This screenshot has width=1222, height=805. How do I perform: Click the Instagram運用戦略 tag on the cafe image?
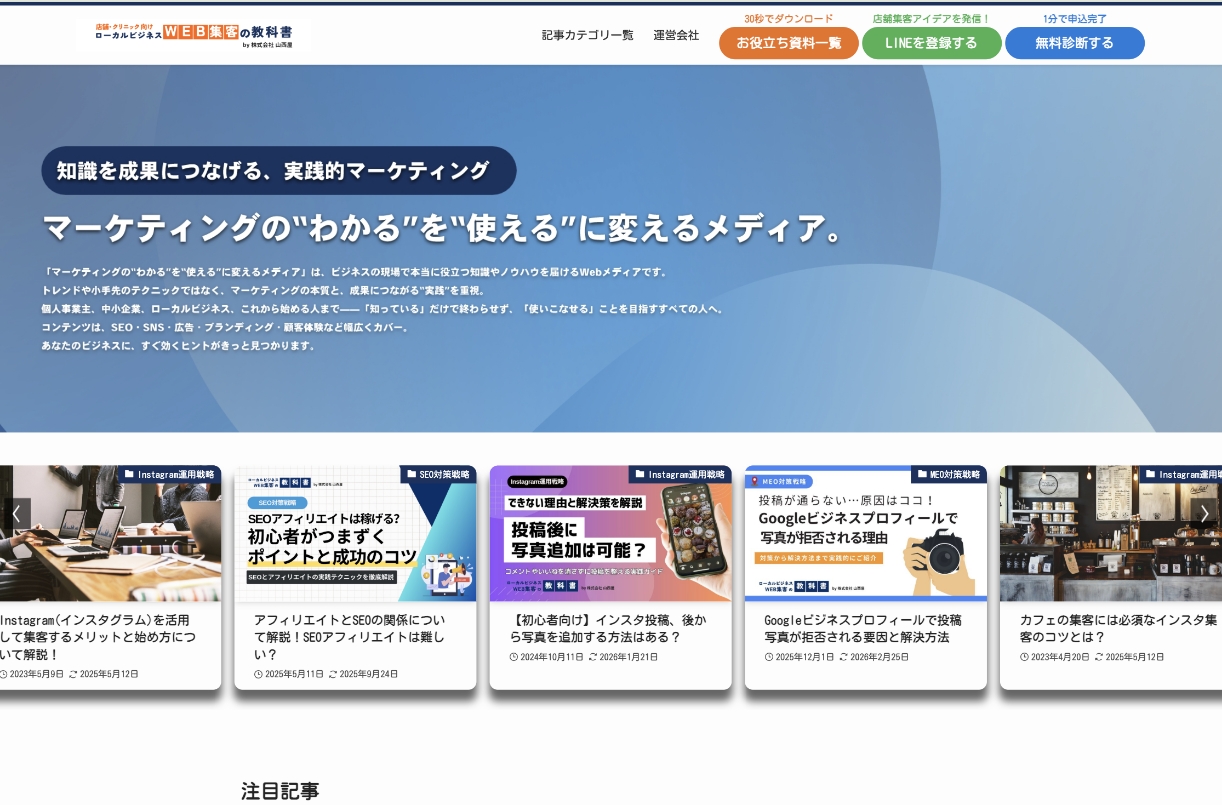[x=1186, y=474]
